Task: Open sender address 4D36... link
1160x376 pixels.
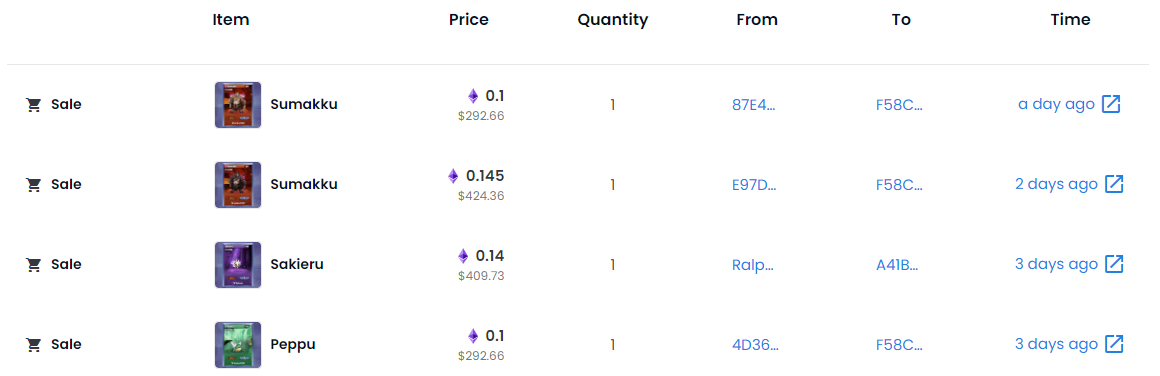Action: point(755,345)
